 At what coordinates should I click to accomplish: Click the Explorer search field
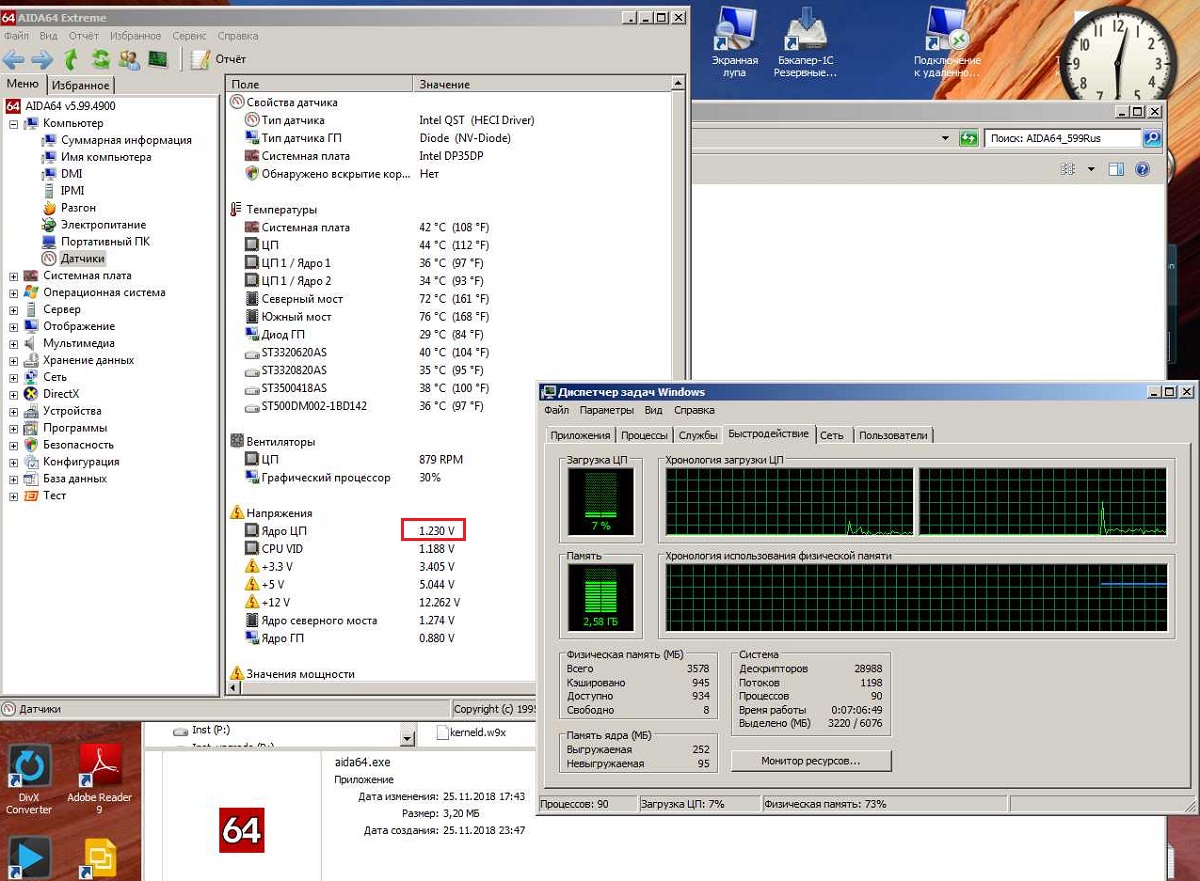tap(1060, 138)
